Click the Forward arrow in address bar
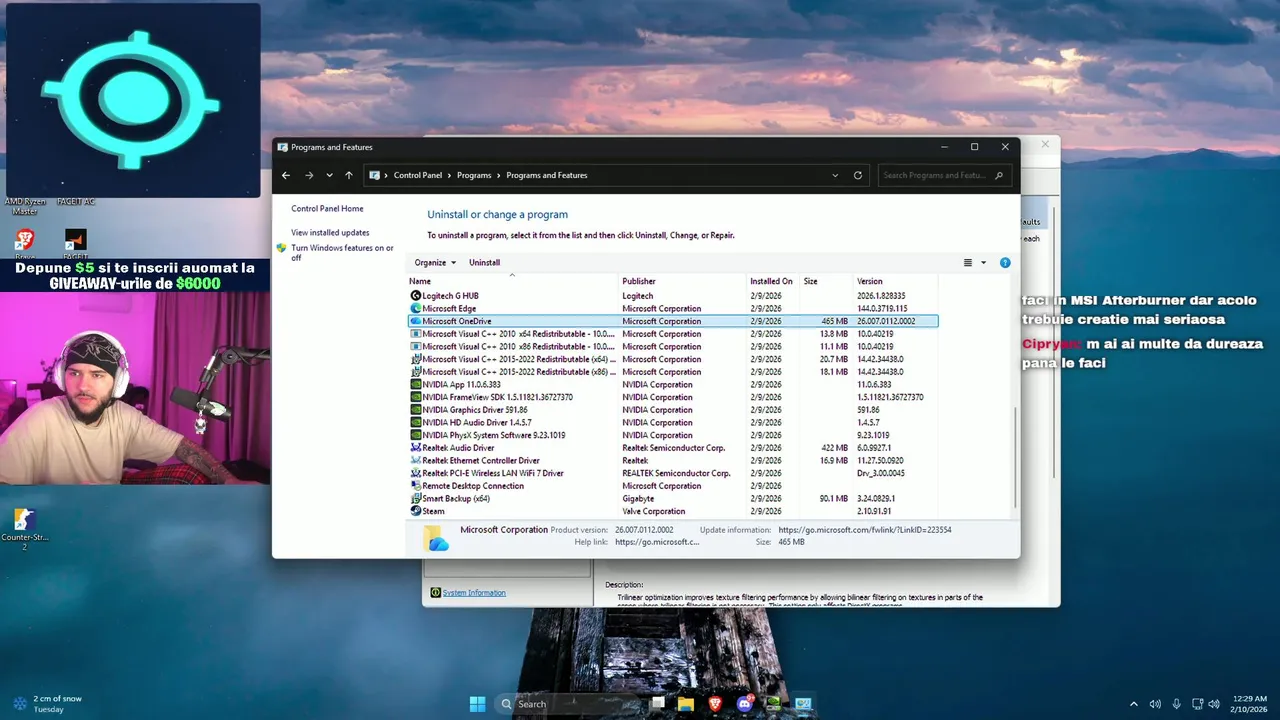The width and height of the screenshot is (1280, 720). click(309, 175)
